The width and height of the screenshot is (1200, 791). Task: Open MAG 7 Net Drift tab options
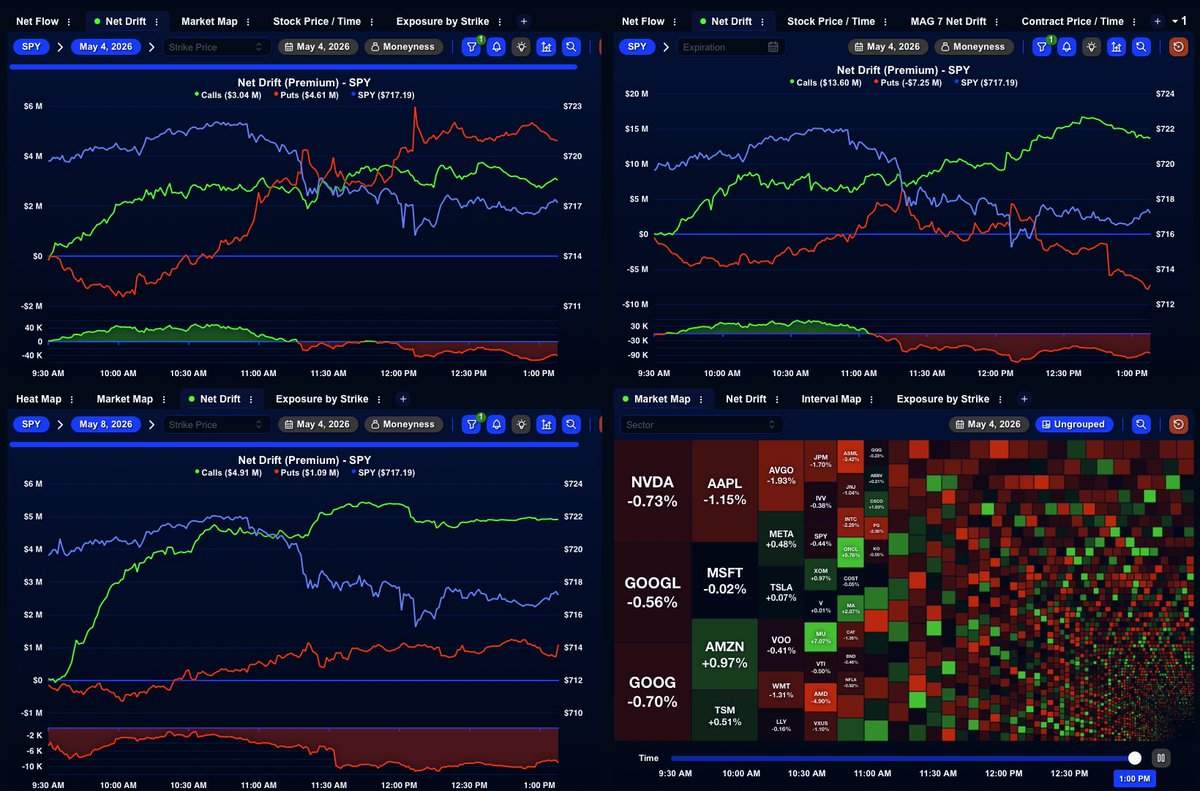[x=996, y=21]
